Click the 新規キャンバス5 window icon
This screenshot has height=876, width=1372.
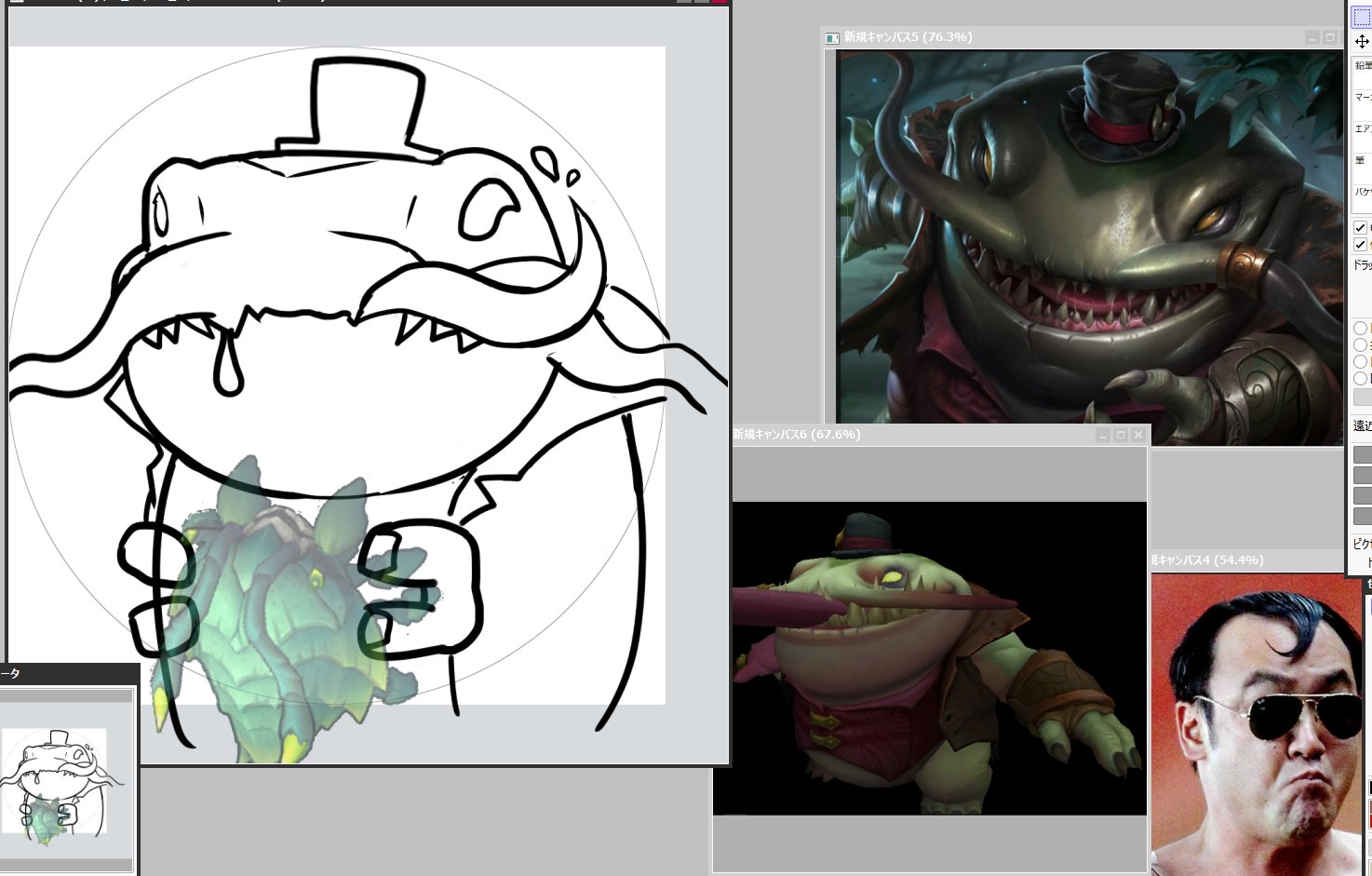pyautogui.click(x=832, y=38)
